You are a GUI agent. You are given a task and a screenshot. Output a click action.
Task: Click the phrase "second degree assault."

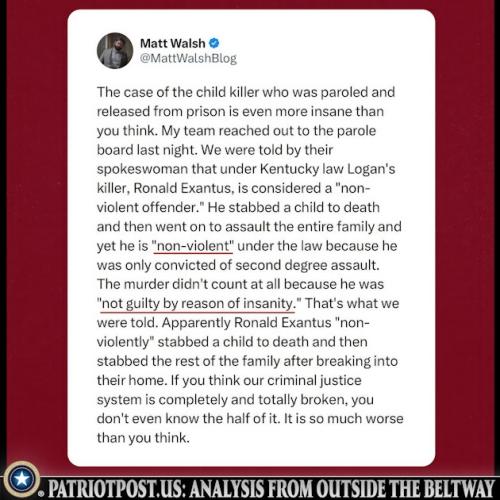click(307, 265)
